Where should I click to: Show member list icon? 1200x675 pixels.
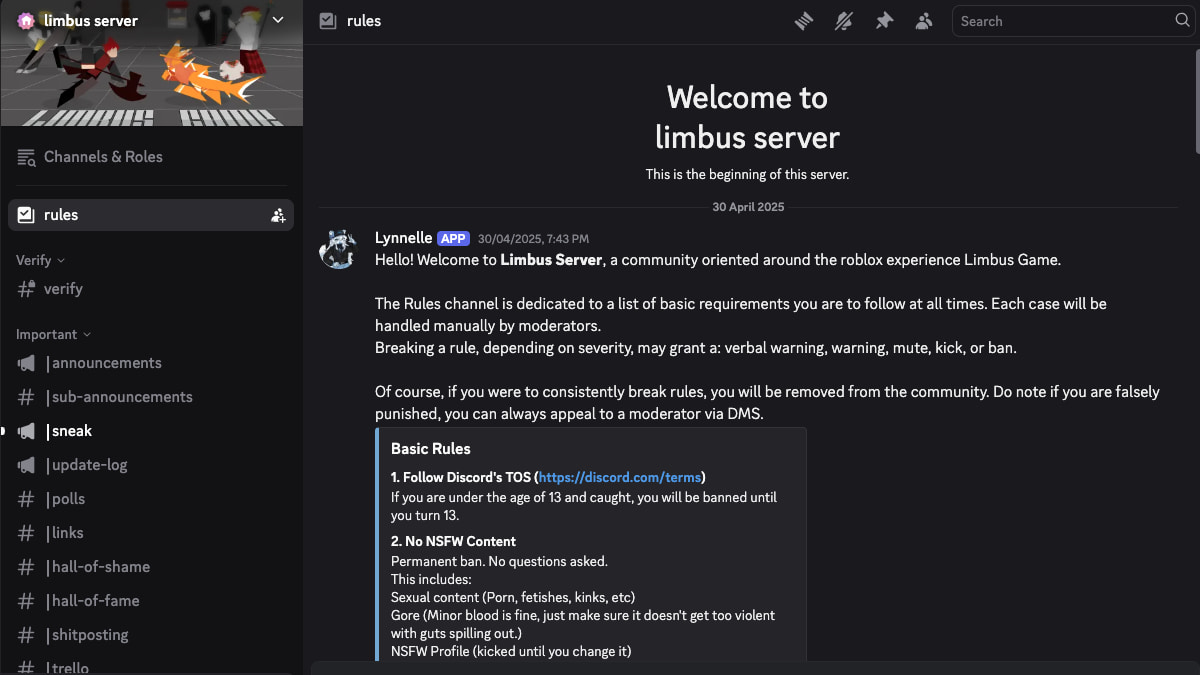tap(924, 21)
